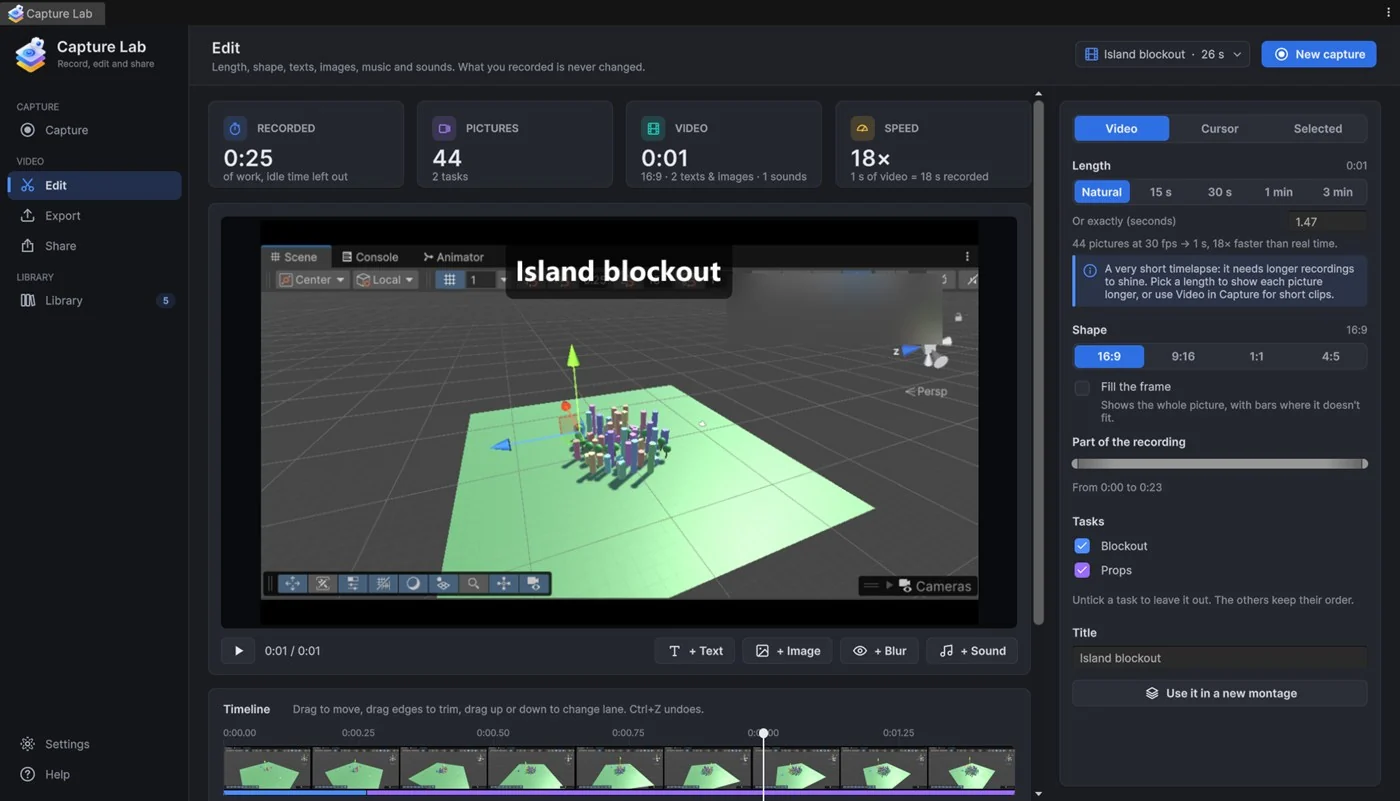Click the Video film icon
This screenshot has height=801, width=1400.
point(653,128)
